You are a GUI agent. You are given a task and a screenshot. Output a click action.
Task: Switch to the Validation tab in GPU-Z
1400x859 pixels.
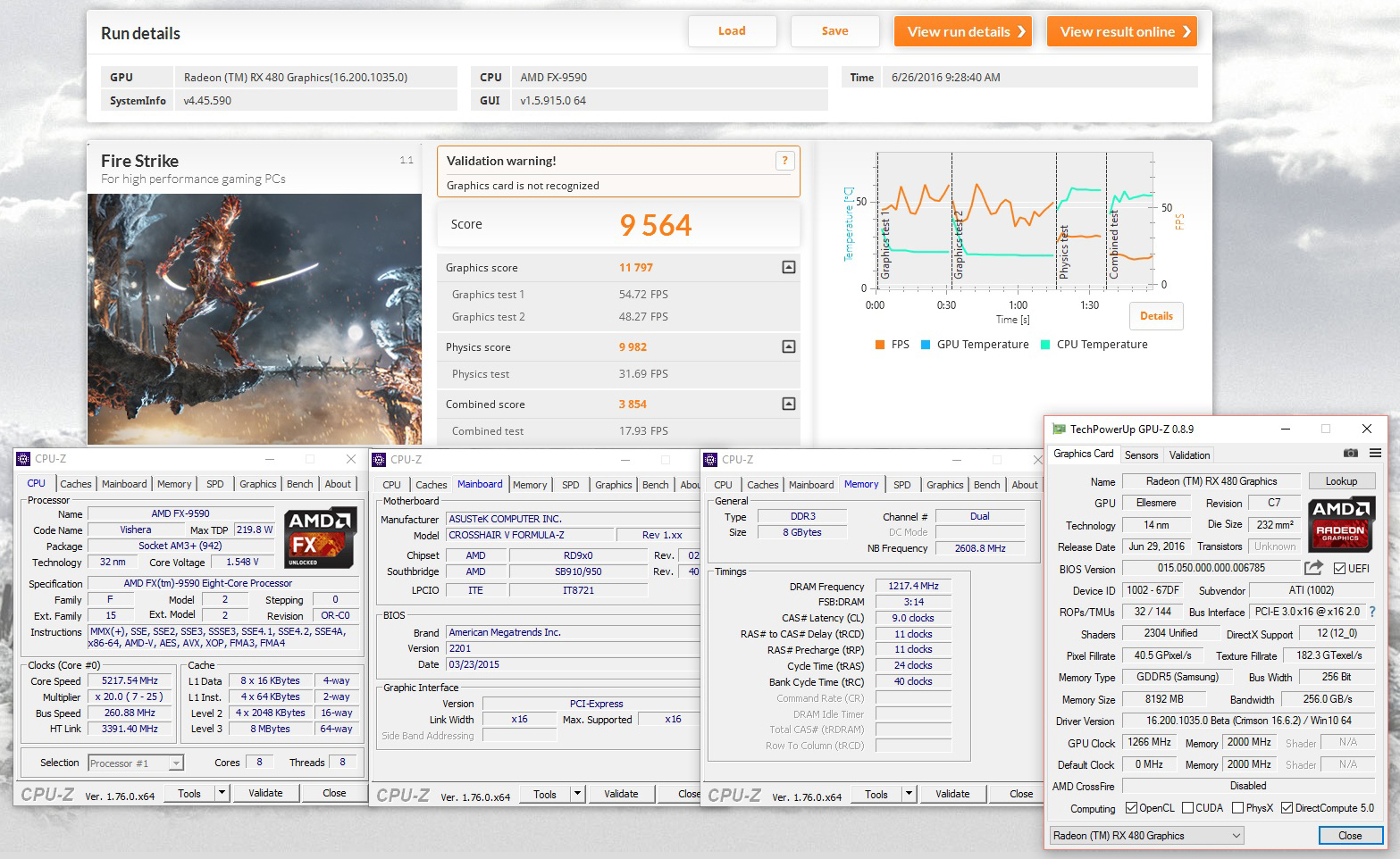(x=1189, y=455)
